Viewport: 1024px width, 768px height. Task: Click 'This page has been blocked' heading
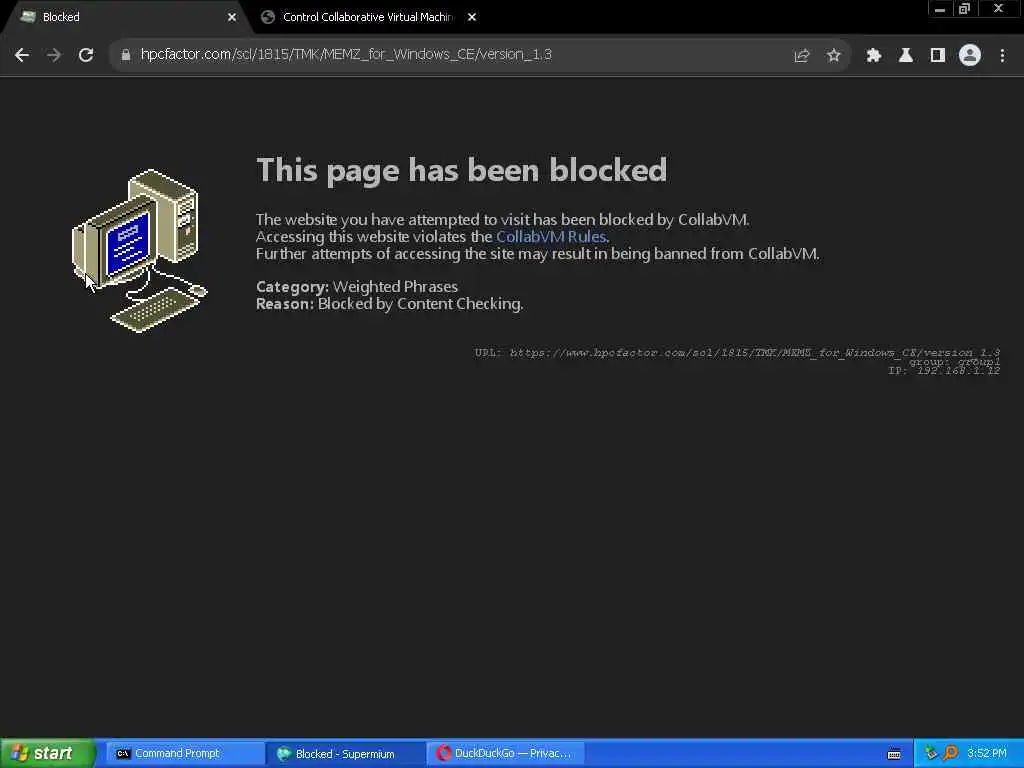462,170
